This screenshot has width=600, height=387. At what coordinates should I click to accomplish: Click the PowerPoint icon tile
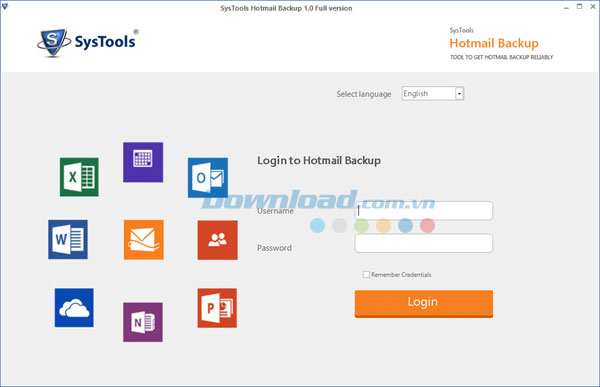pyautogui.click(x=217, y=308)
